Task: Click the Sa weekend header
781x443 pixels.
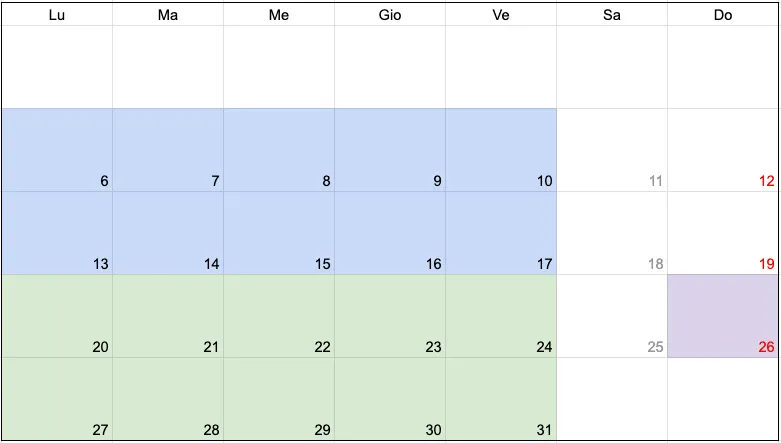Action: pos(612,15)
